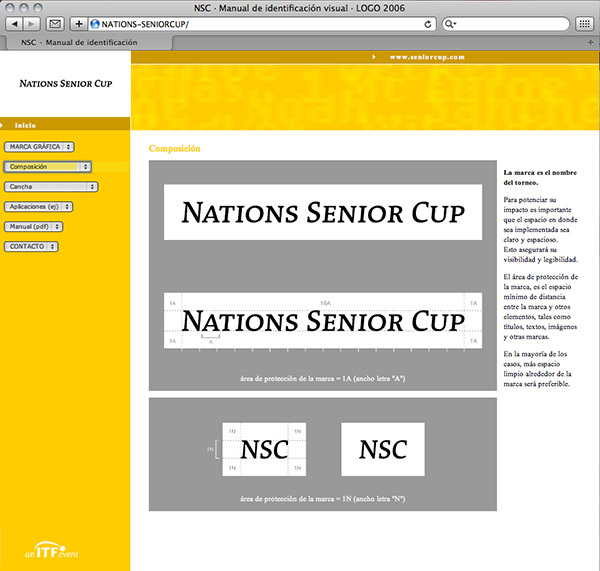Click the green zoom window button
Image resolution: width=600 pixels, height=571 pixels.
tap(38, 7)
